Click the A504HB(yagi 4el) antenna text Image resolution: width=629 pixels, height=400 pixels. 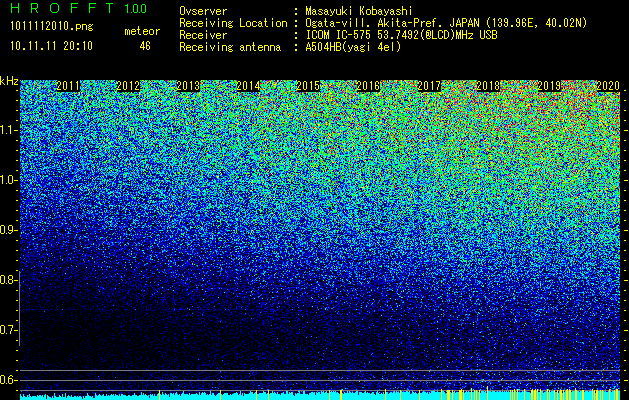coord(353,47)
